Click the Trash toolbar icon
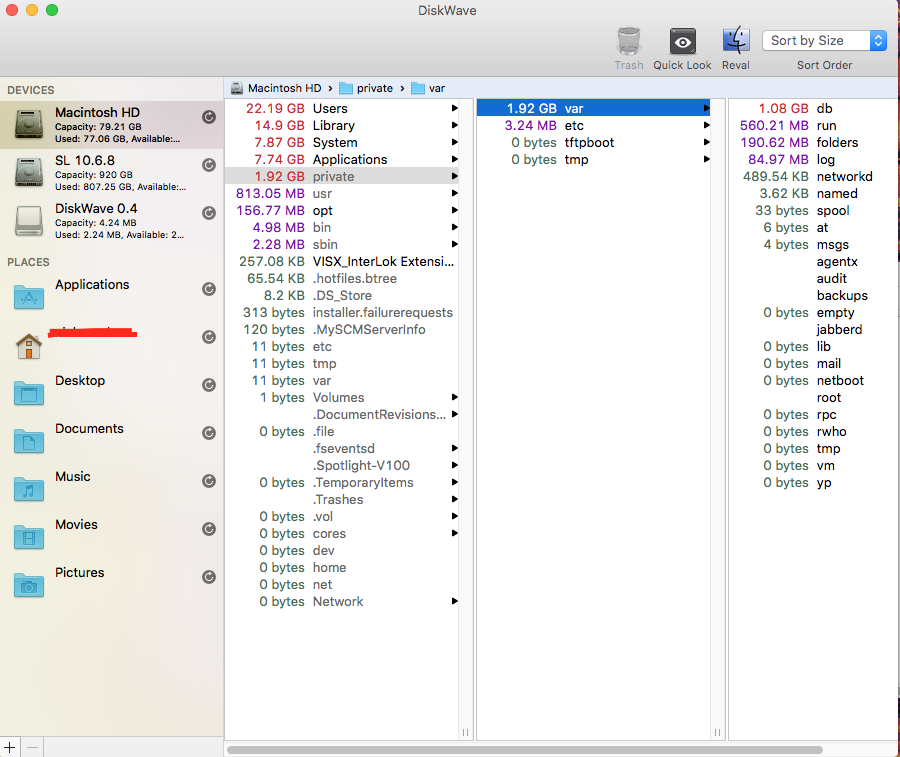The image size is (900, 757). [x=629, y=41]
